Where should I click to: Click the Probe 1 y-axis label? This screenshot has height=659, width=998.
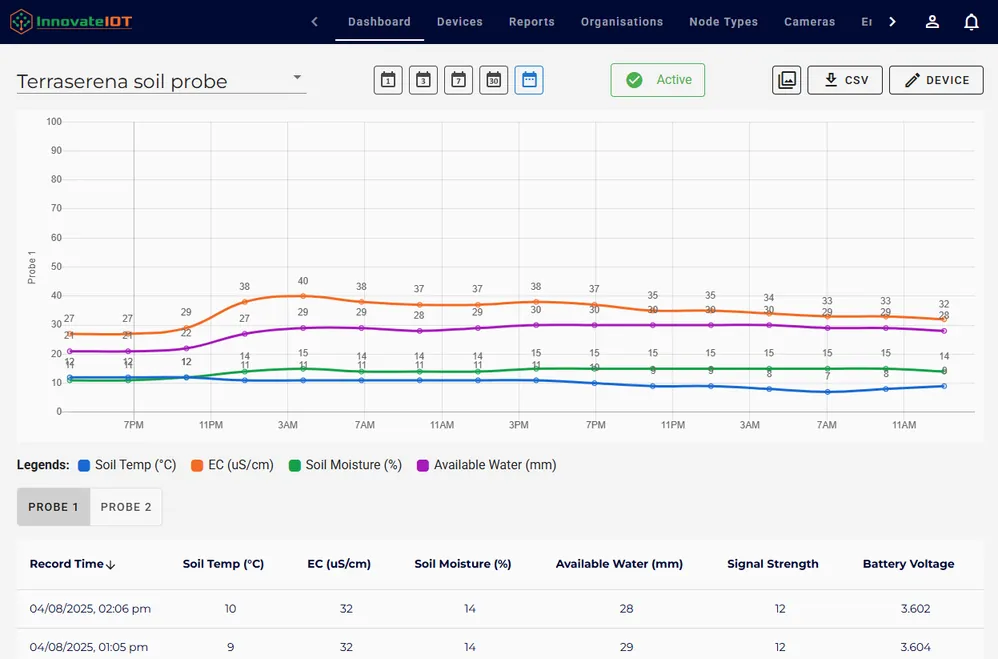[31, 267]
